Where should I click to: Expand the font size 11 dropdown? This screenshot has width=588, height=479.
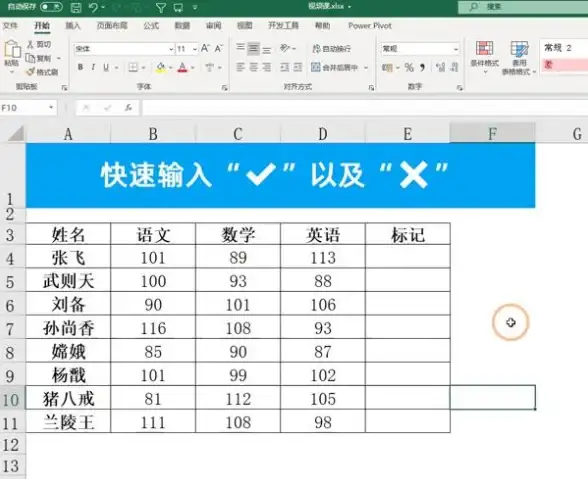[195, 49]
